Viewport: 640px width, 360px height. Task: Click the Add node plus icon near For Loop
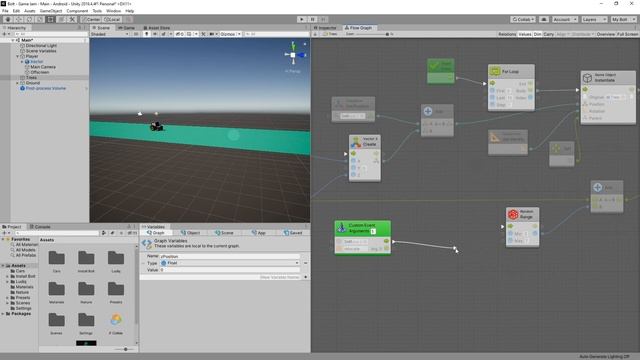point(428,111)
